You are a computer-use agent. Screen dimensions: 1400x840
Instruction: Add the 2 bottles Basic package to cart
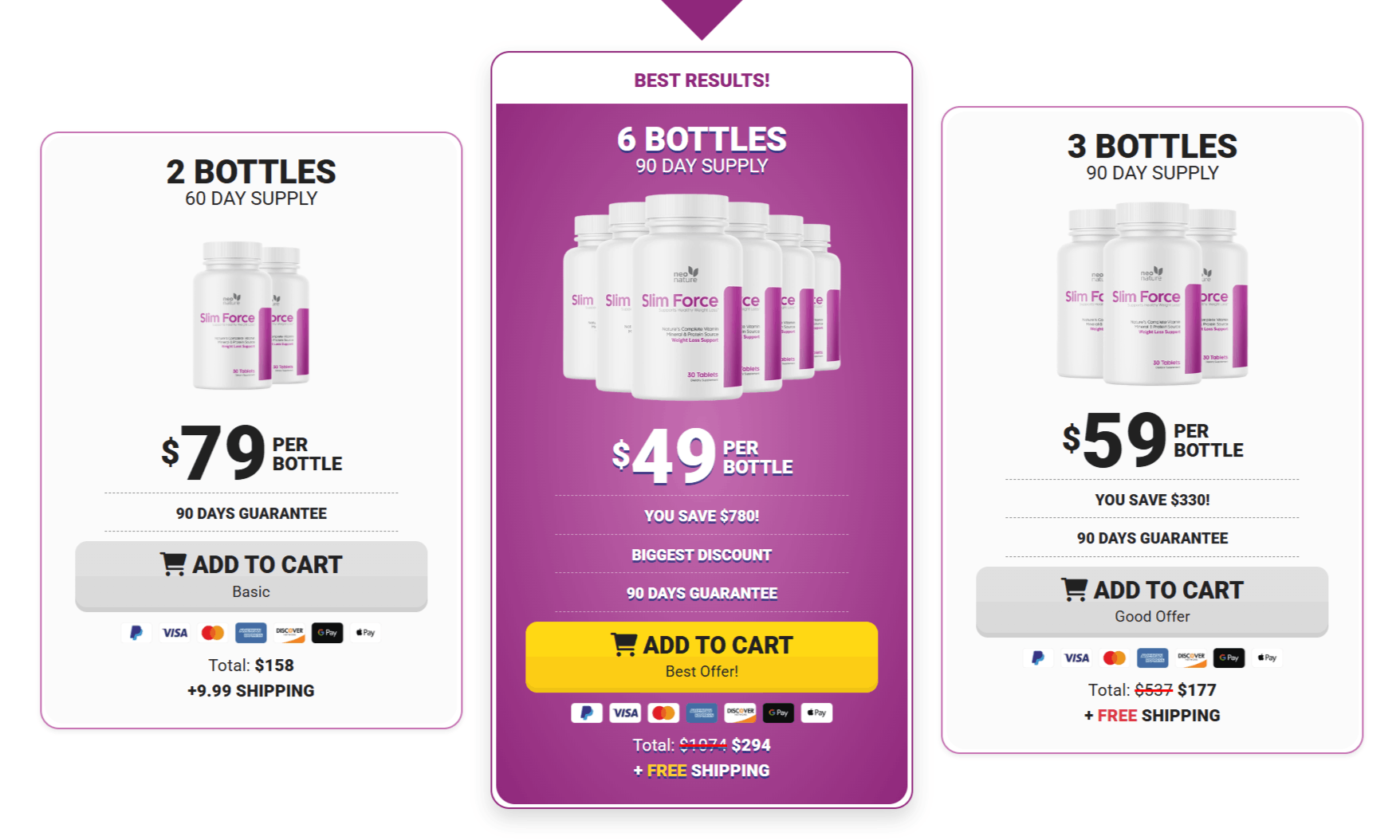pyautogui.click(x=251, y=575)
